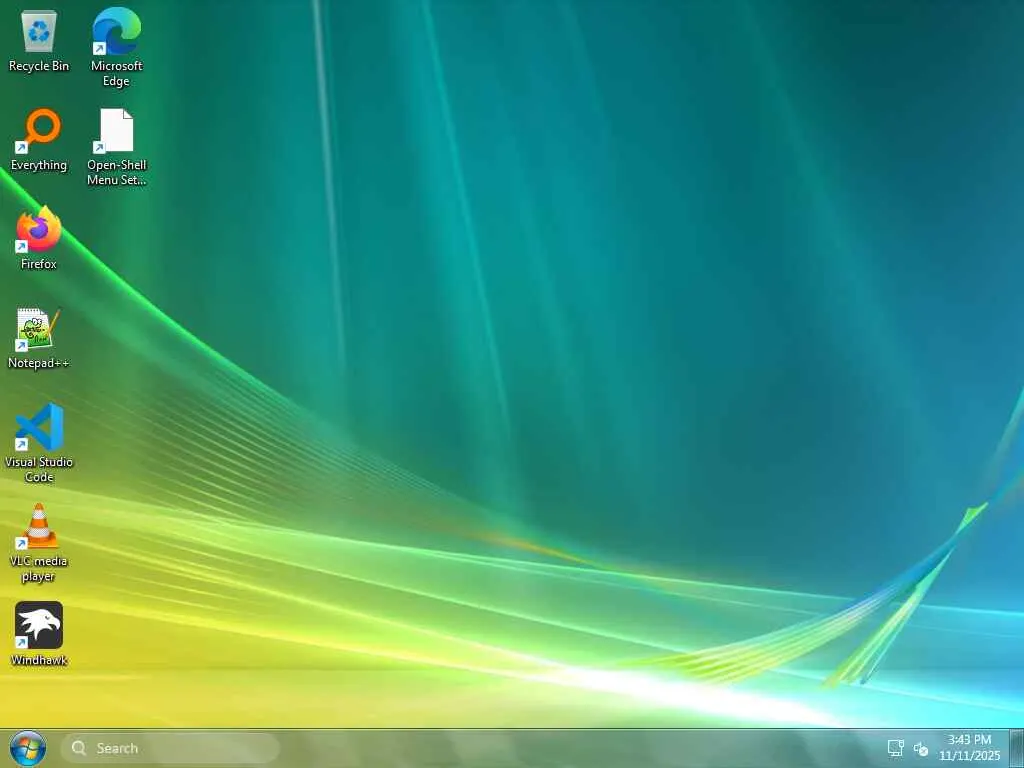The height and width of the screenshot is (768, 1024).
Task: Select the Recycle Bin desktop icon
Action: pos(39,40)
